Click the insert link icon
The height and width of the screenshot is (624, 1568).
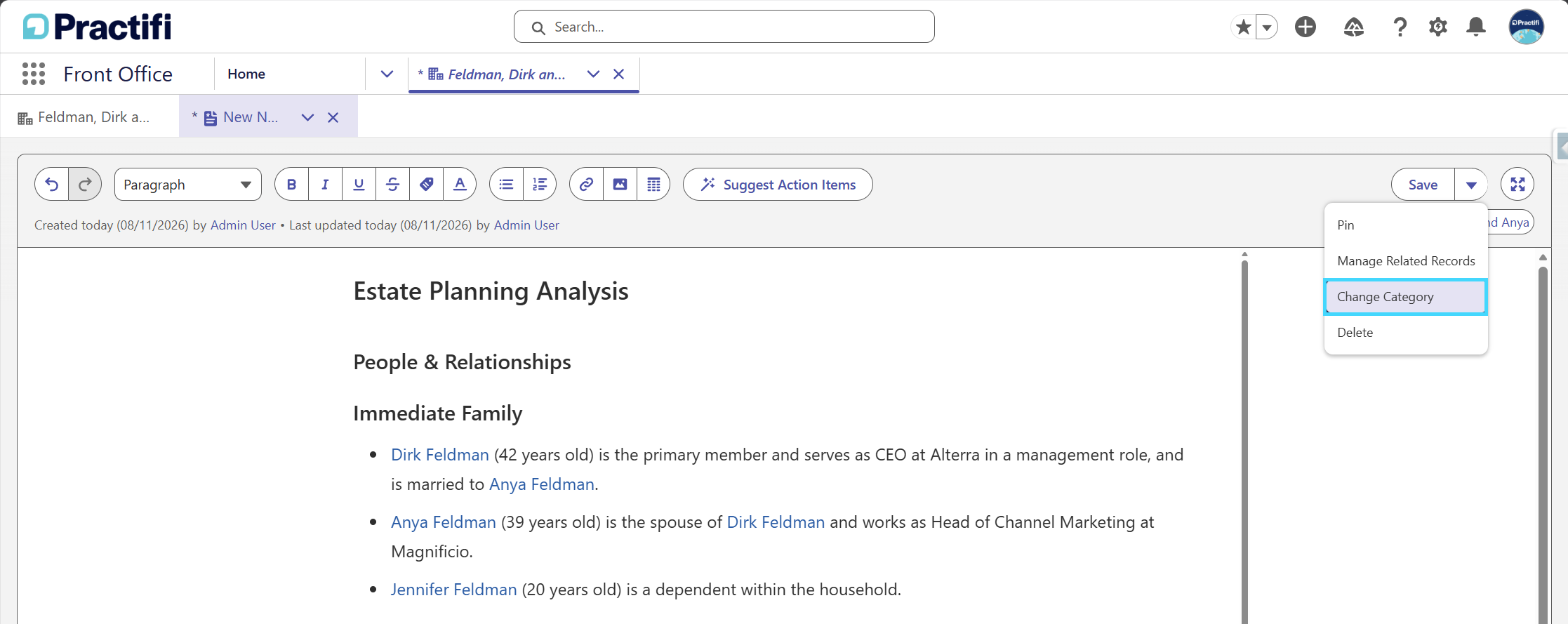click(586, 185)
